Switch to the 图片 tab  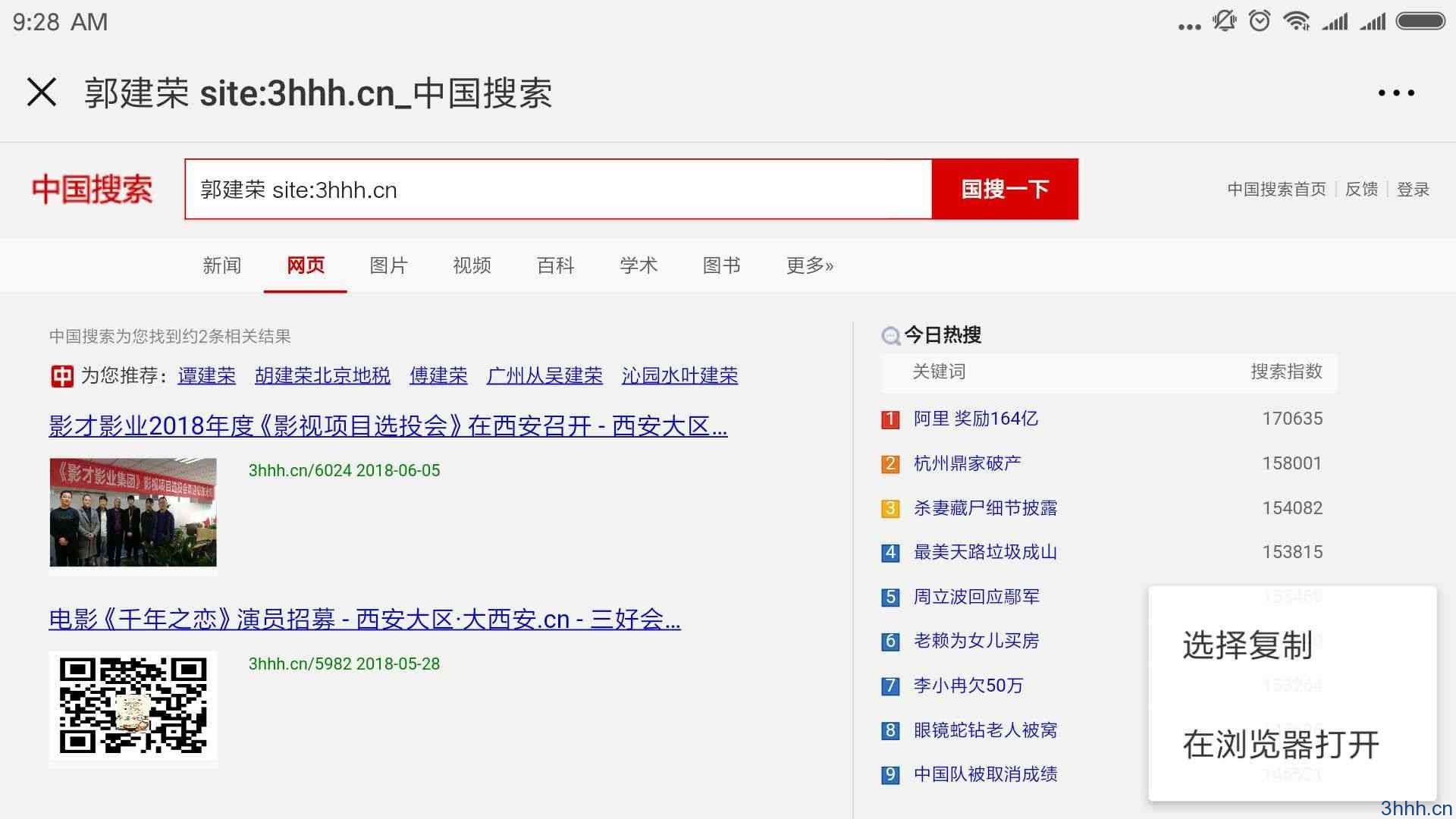point(388,265)
